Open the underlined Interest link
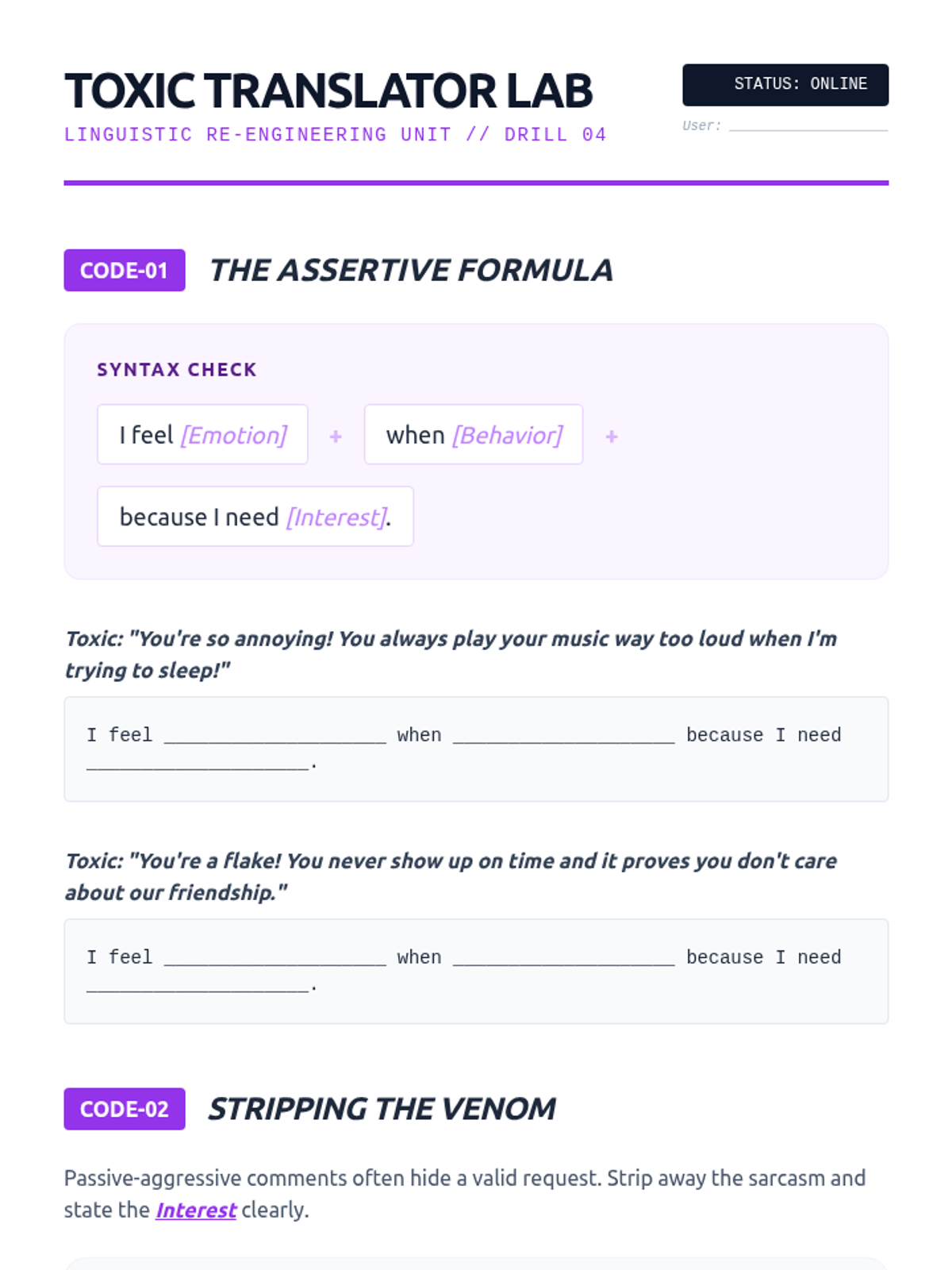Screen dimensions: 952x1270 click(195, 1210)
